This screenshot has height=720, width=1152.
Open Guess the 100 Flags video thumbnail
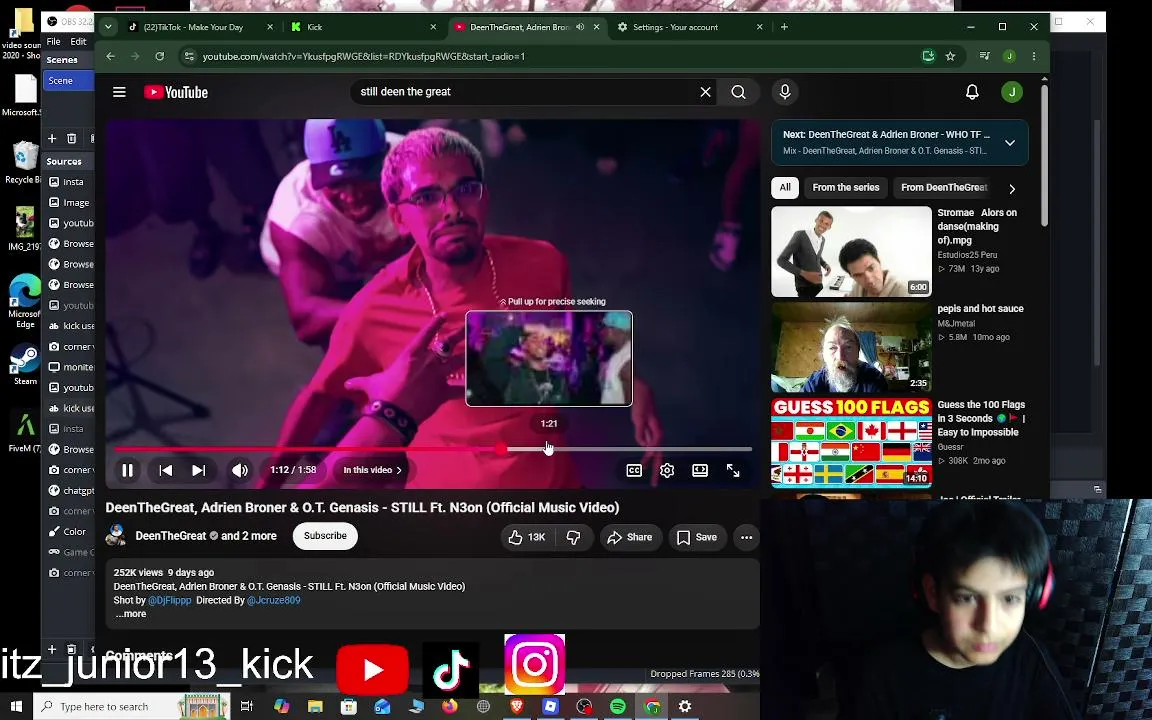pyautogui.click(x=852, y=443)
